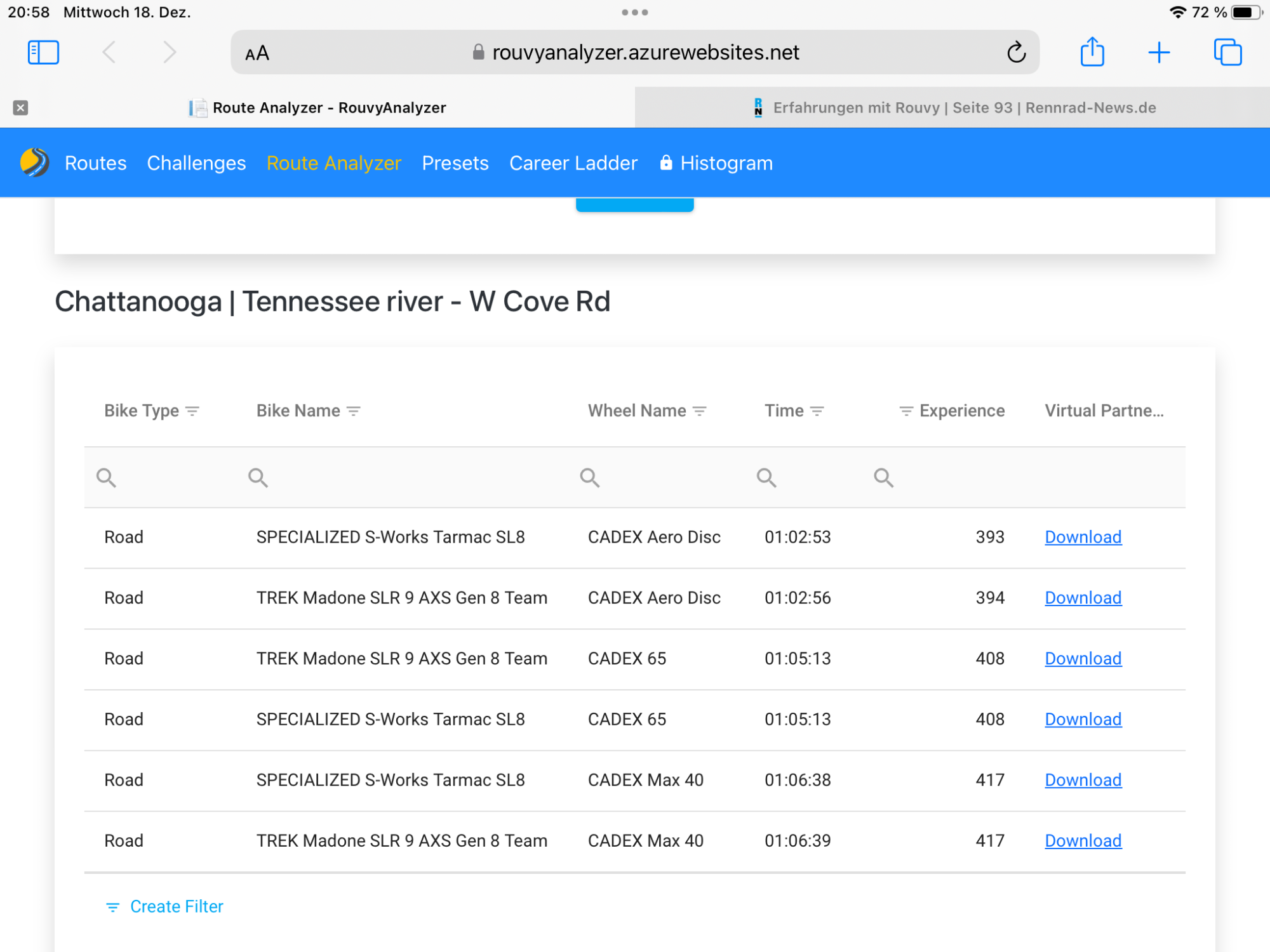Click Create Filter button
Screen dimensions: 1270x952
coord(164,906)
